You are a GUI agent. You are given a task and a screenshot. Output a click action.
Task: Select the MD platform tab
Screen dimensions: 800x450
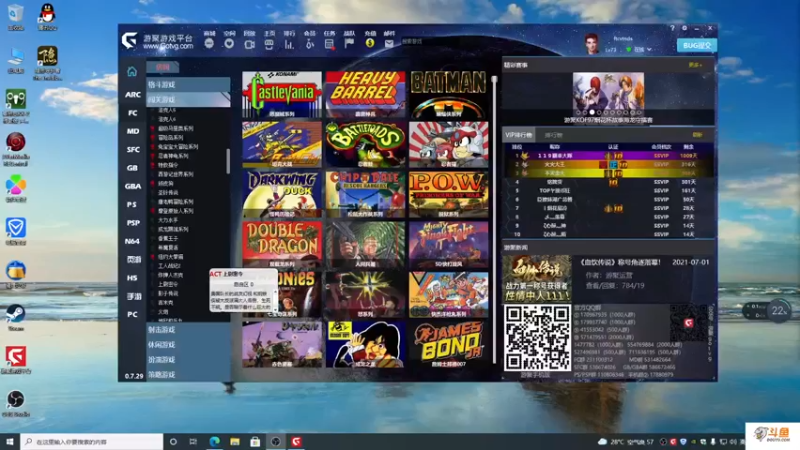pos(133,131)
